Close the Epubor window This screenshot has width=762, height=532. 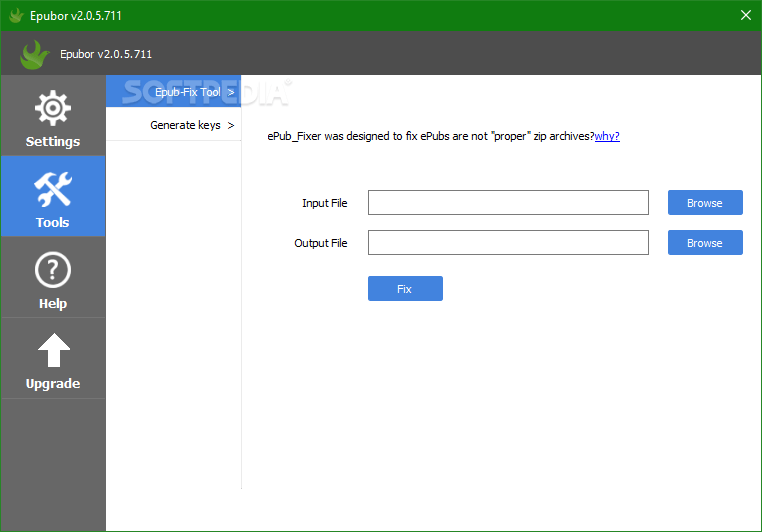pyautogui.click(x=745, y=15)
